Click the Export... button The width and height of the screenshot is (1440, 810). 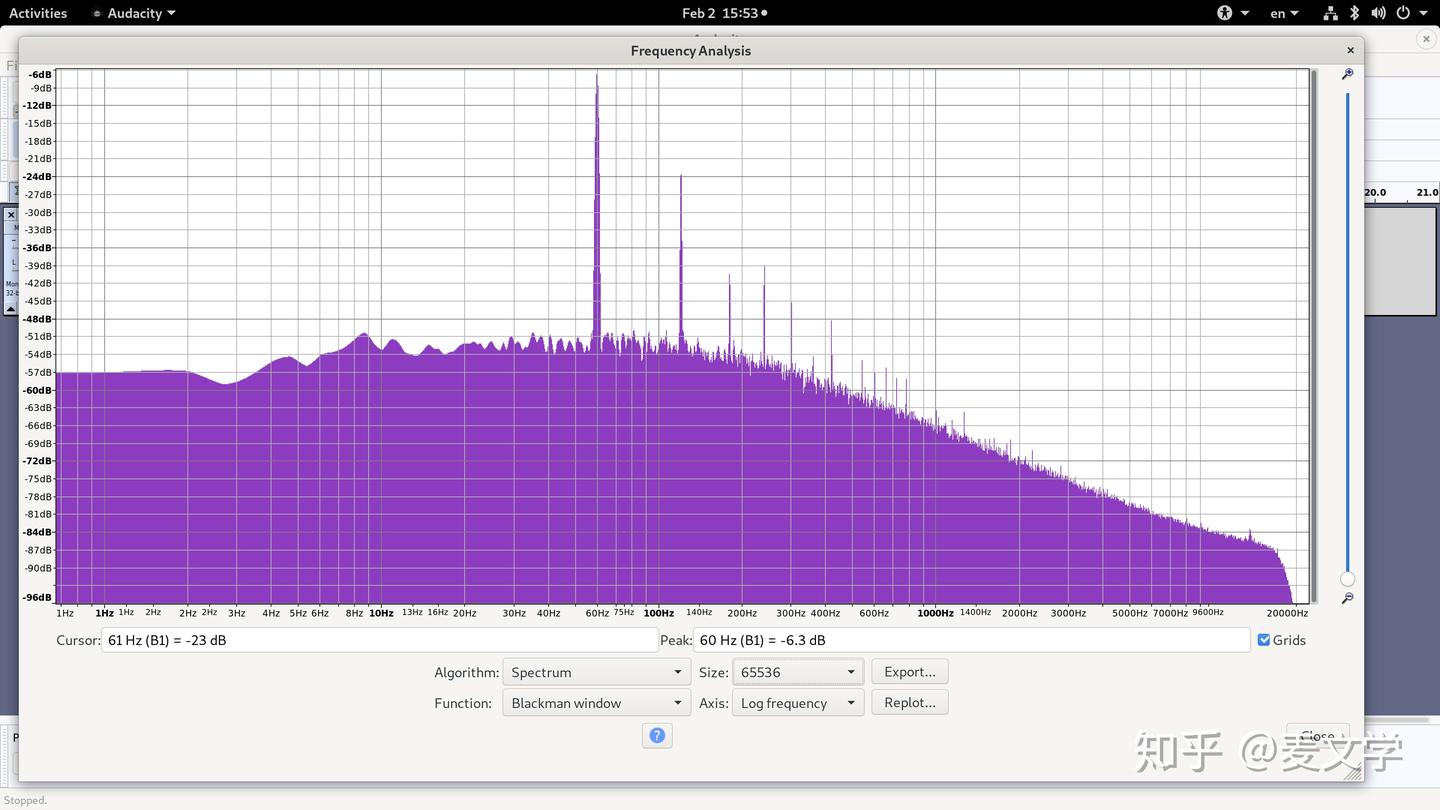coord(910,672)
